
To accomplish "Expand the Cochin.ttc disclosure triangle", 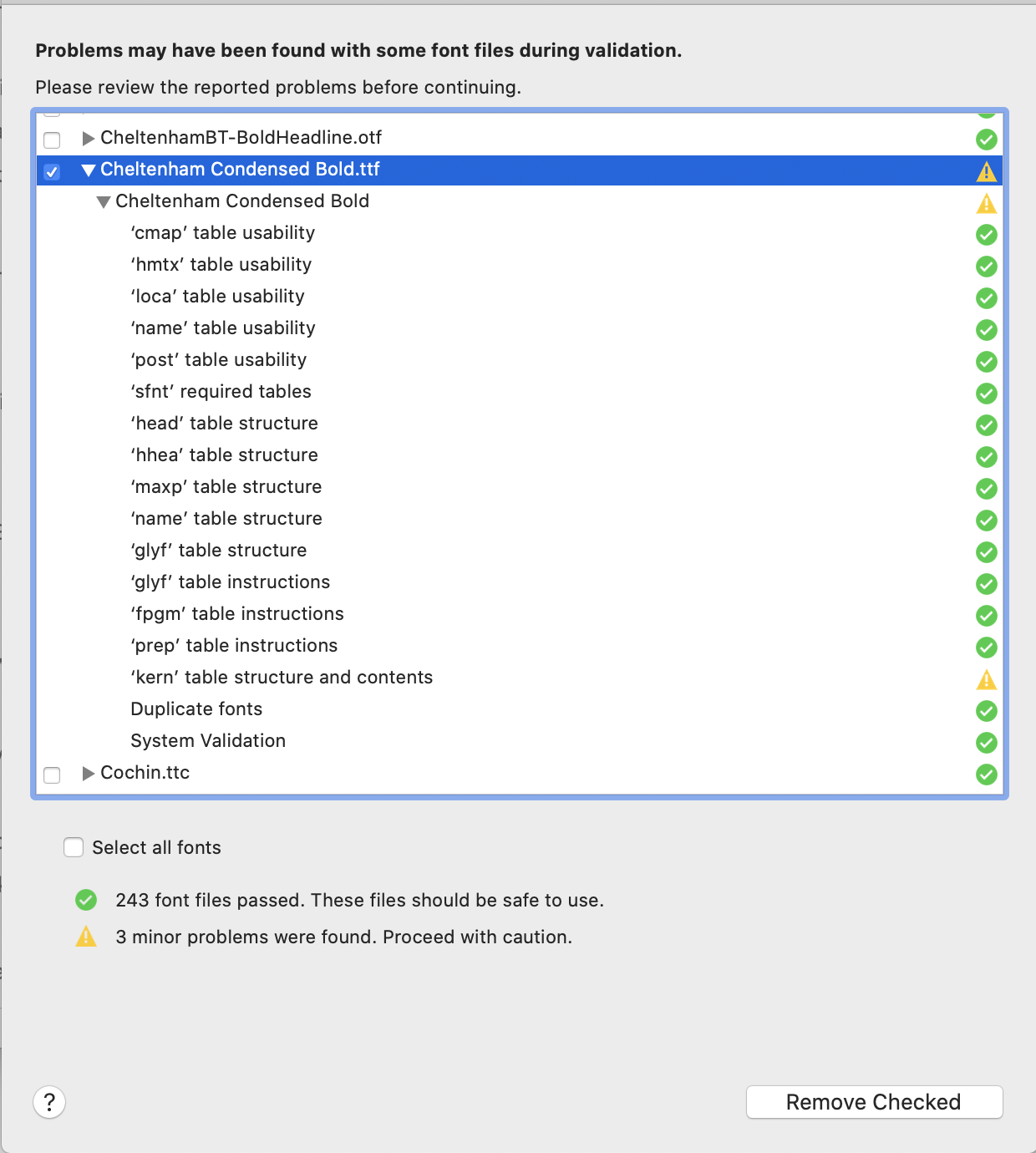I will pos(88,774).
